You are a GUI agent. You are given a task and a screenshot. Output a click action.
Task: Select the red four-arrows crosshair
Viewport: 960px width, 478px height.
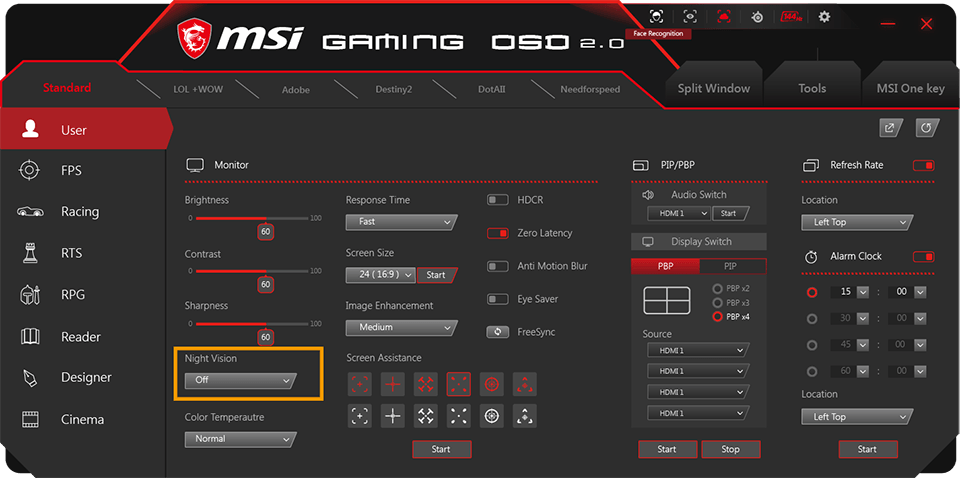[x=426, y=384]
